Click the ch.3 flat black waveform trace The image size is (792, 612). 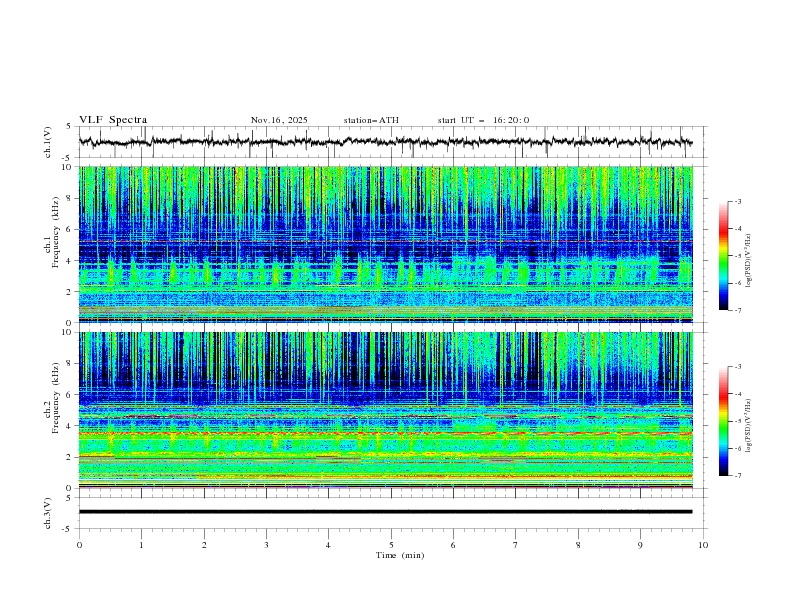[x=385, y=512]
